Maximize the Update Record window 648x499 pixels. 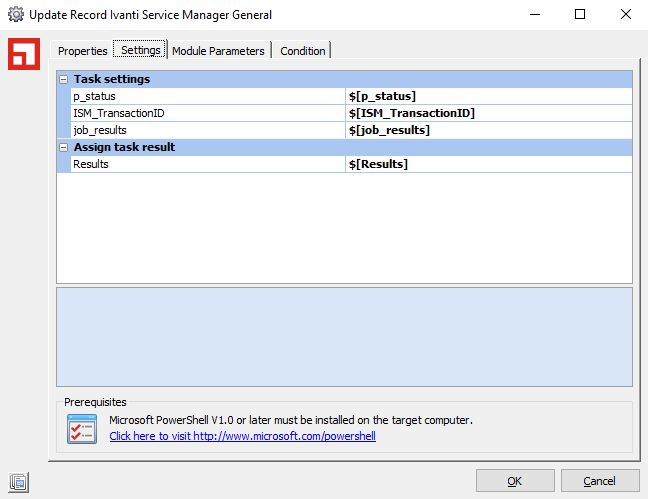(x=580, y=14)
